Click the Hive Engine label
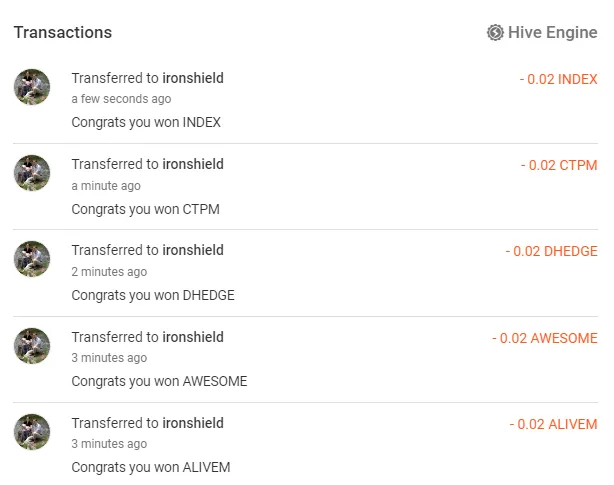The image size is (614, 485). pos(552,33)
